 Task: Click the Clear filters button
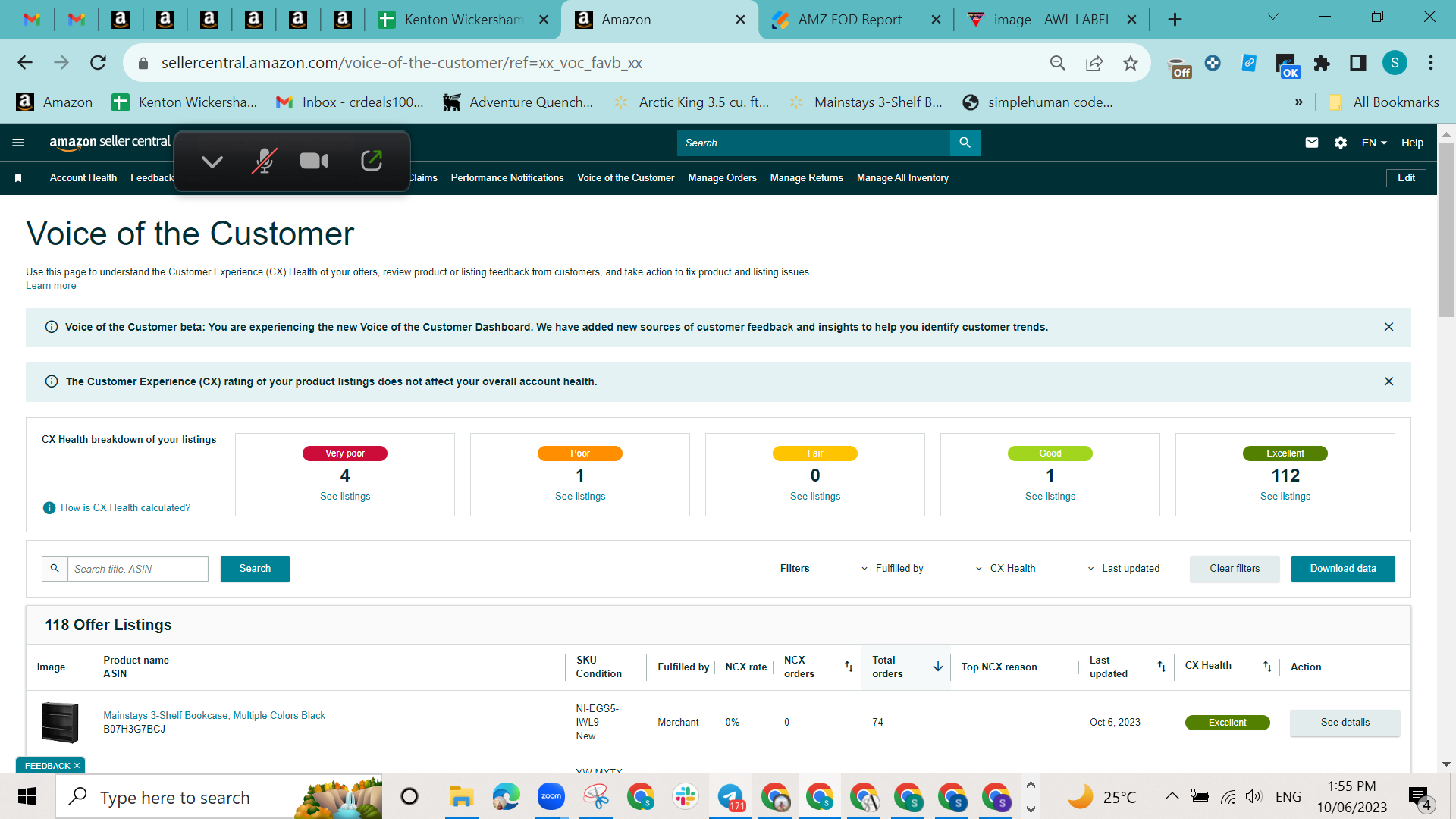tap(1235, 569)
